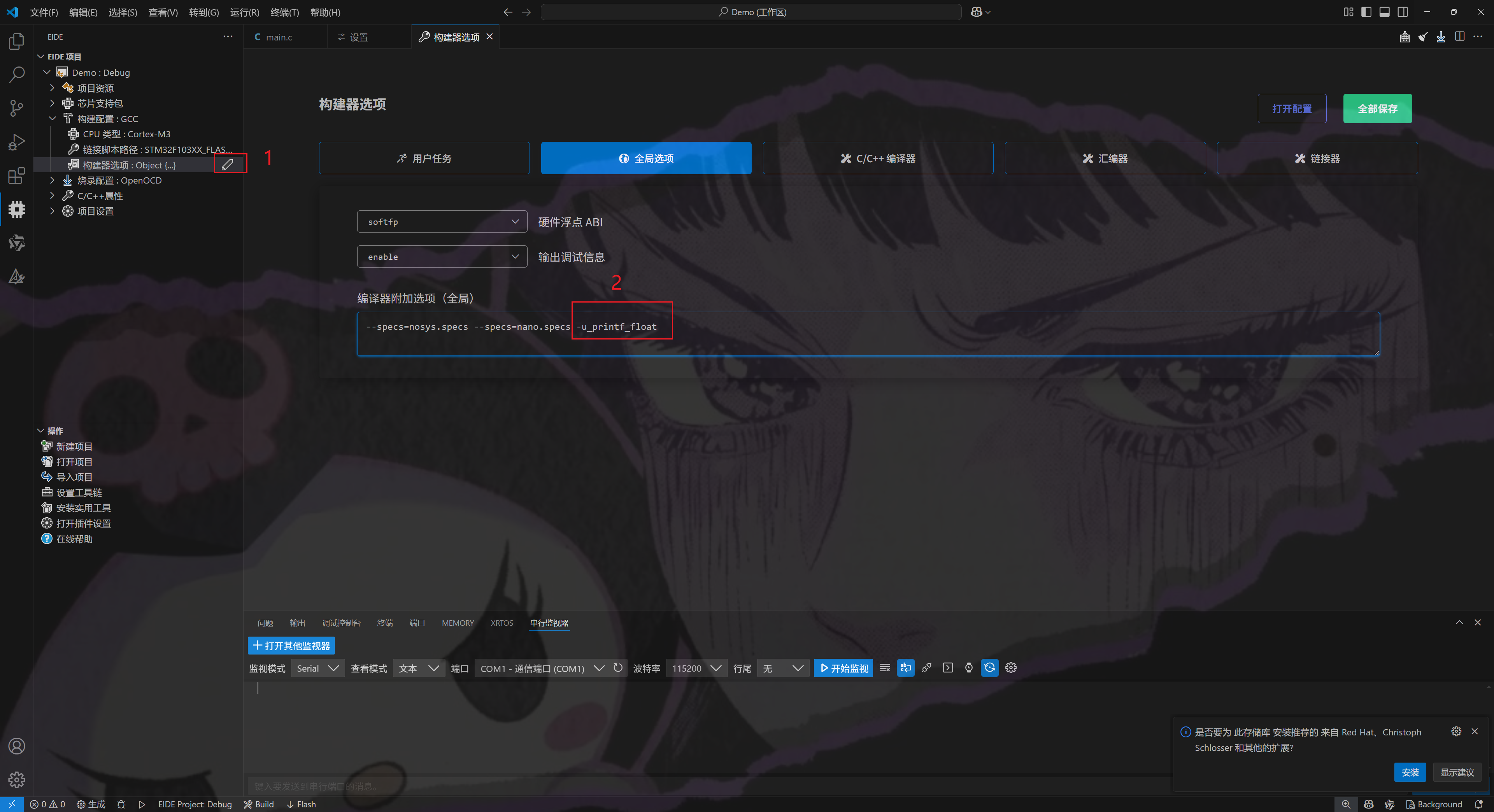Click the pencil edit icon for 构建器选项
The width and height of the screenshot is (1494, 812).
click(x=227, y=164)
